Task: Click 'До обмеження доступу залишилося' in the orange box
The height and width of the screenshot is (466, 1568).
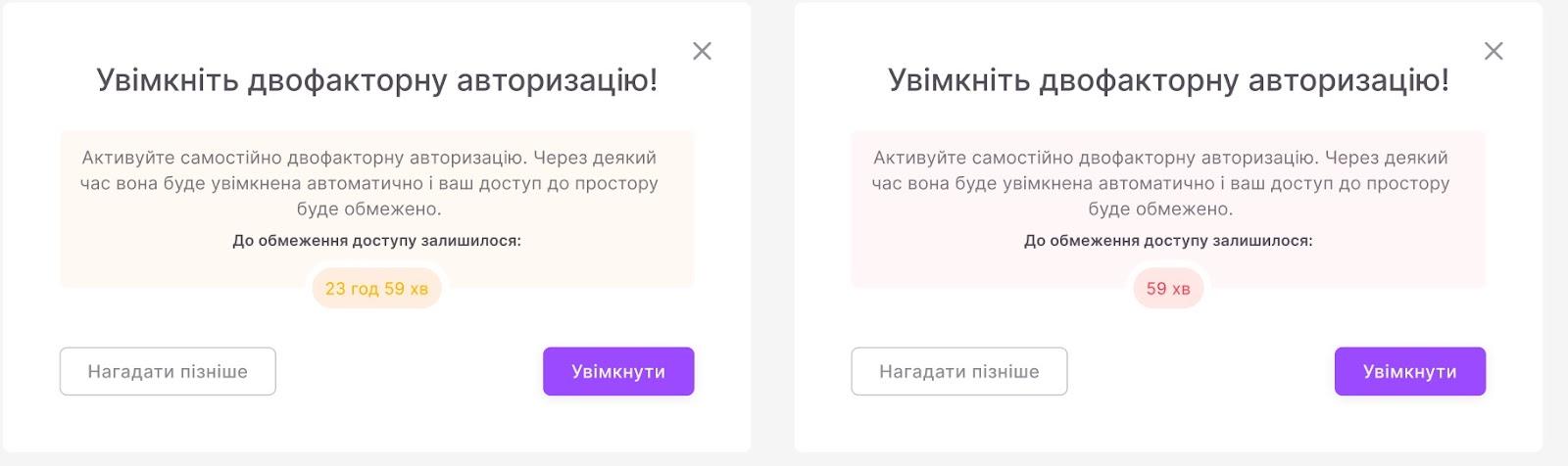Action: [376, 241]
